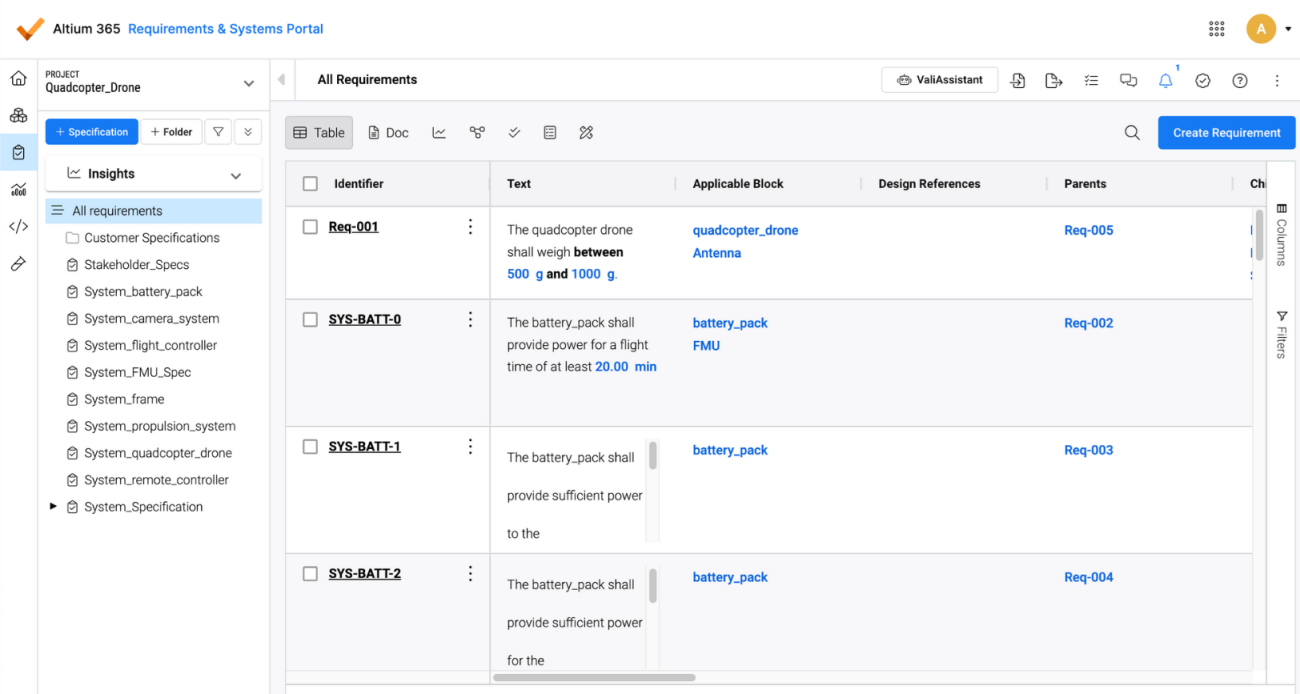Open the system blocks icon in sidebar
The image size is (1300, 694).
click(18, 115)
